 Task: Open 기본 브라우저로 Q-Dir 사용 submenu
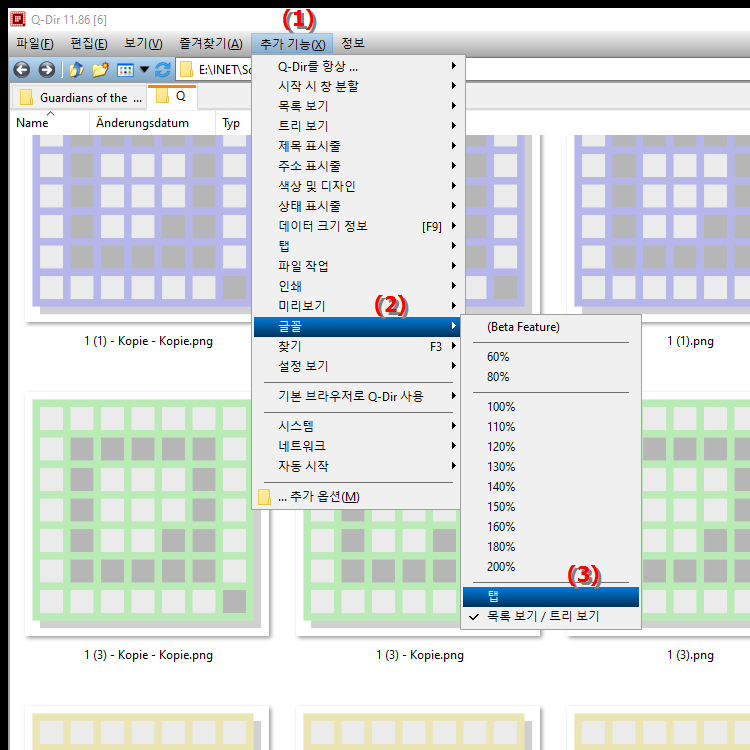point(357,397)
